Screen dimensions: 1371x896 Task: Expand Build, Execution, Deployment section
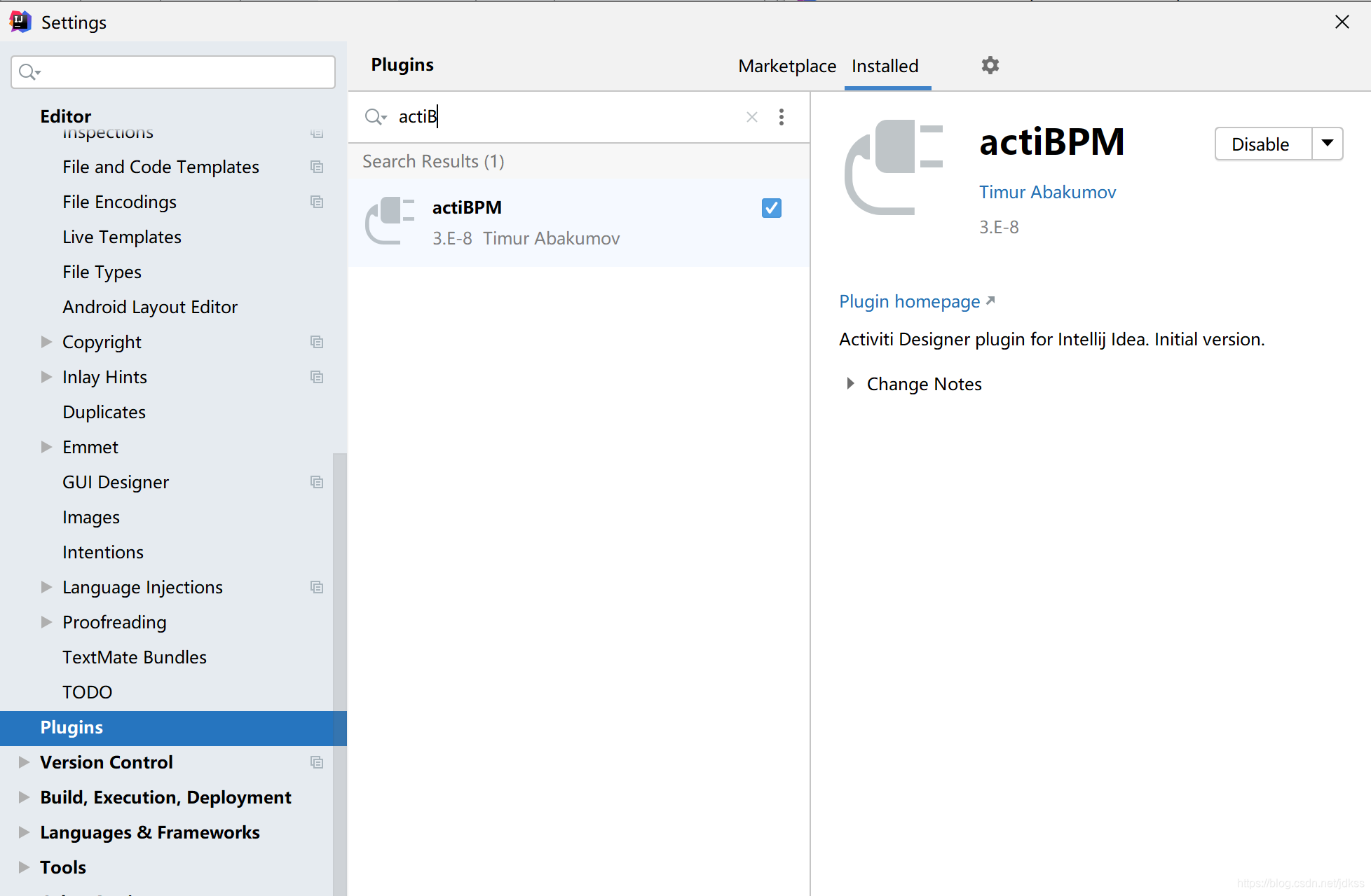coord(24,797)
